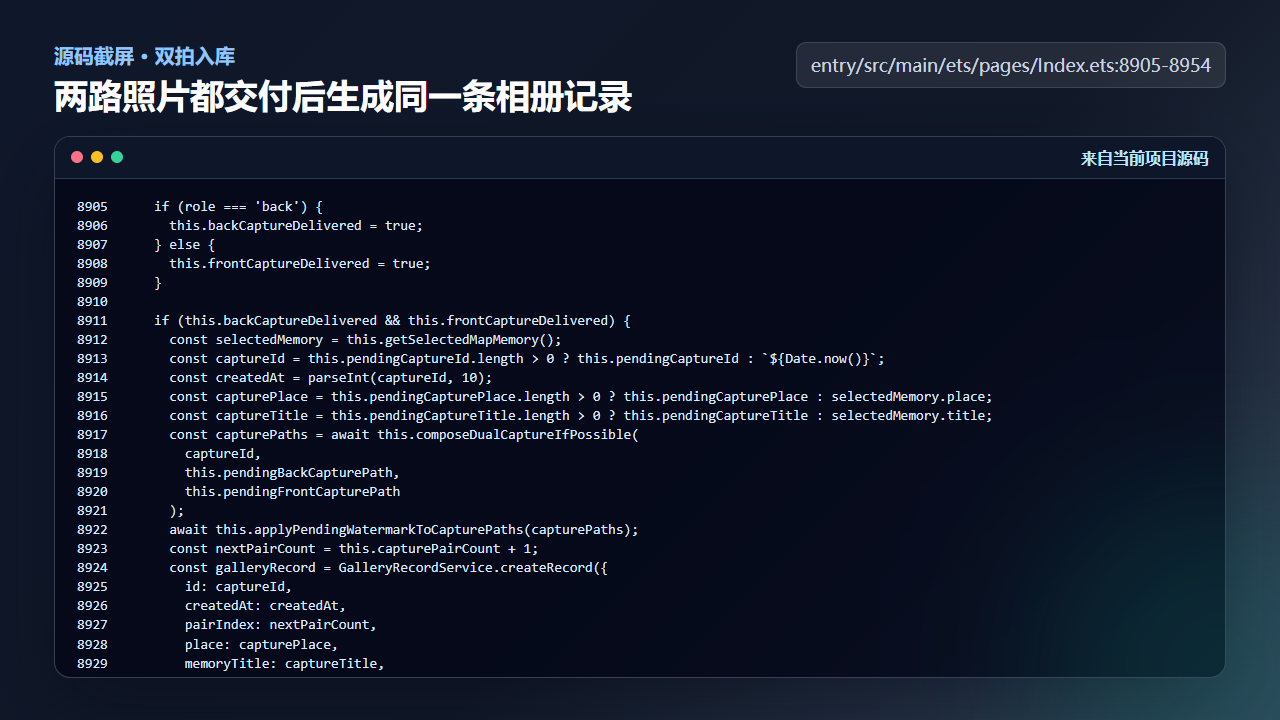Click the GalleryRecordService.createRecord line
Viewport: 1280px width, 720px height.
pos(388,567)
